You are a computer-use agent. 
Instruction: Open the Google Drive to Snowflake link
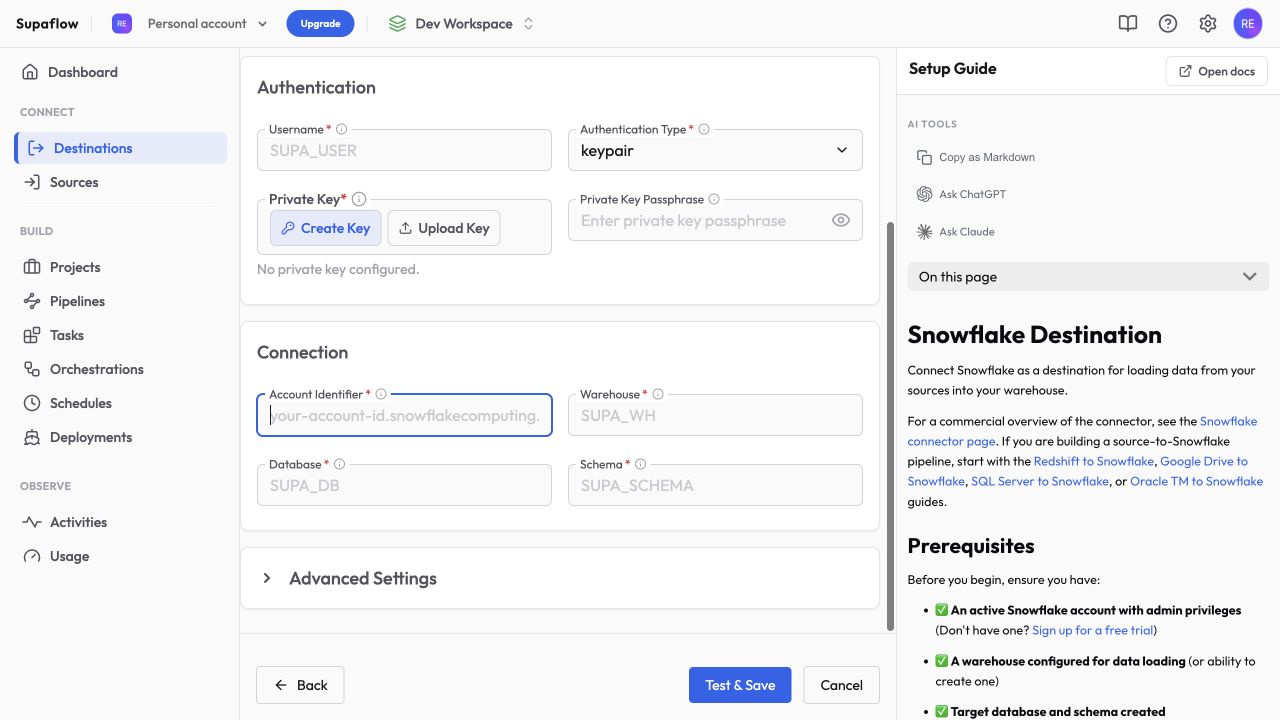point(1204,461)
